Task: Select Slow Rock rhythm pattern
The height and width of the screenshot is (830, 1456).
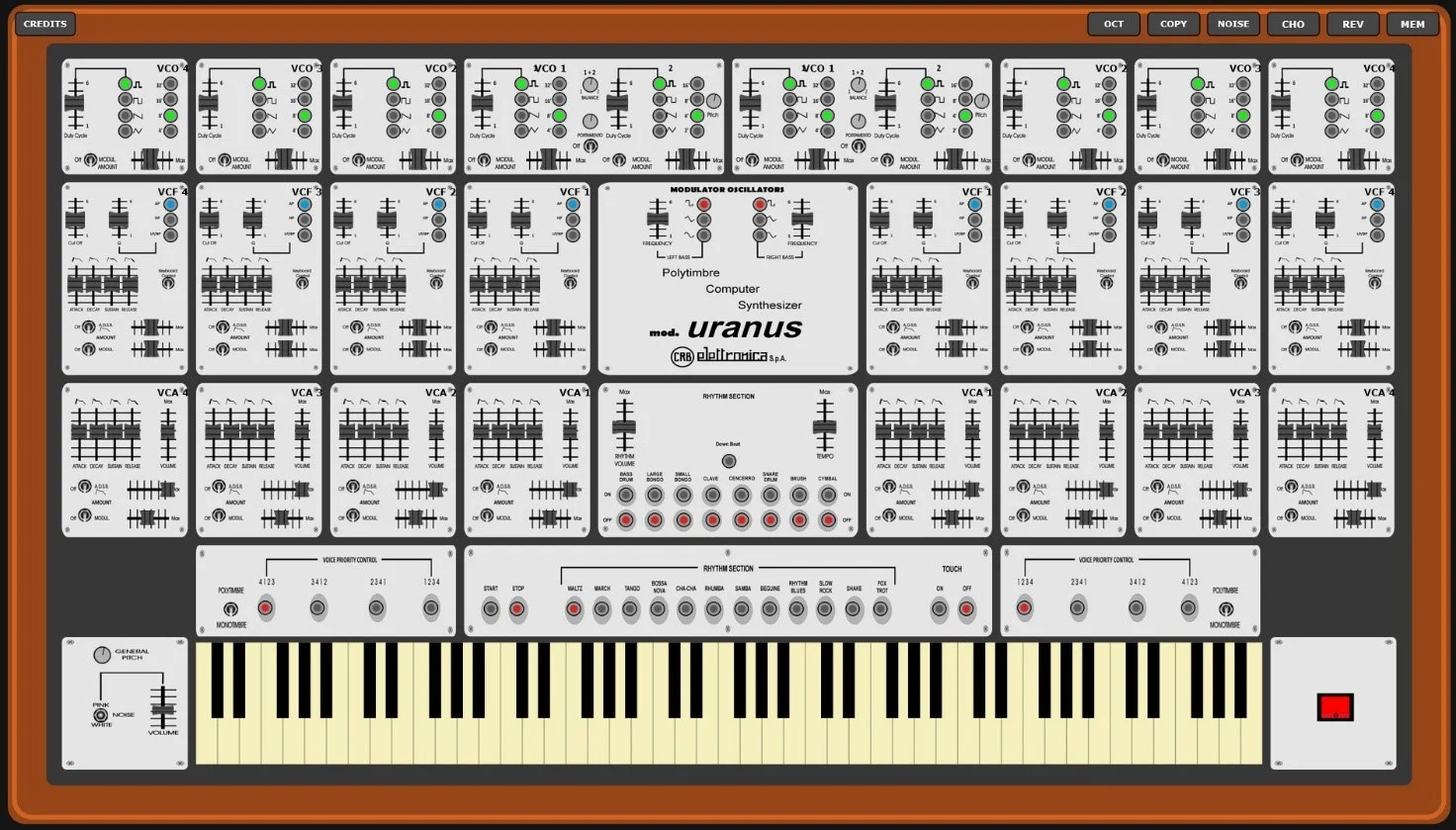Action: pos(825,609)
